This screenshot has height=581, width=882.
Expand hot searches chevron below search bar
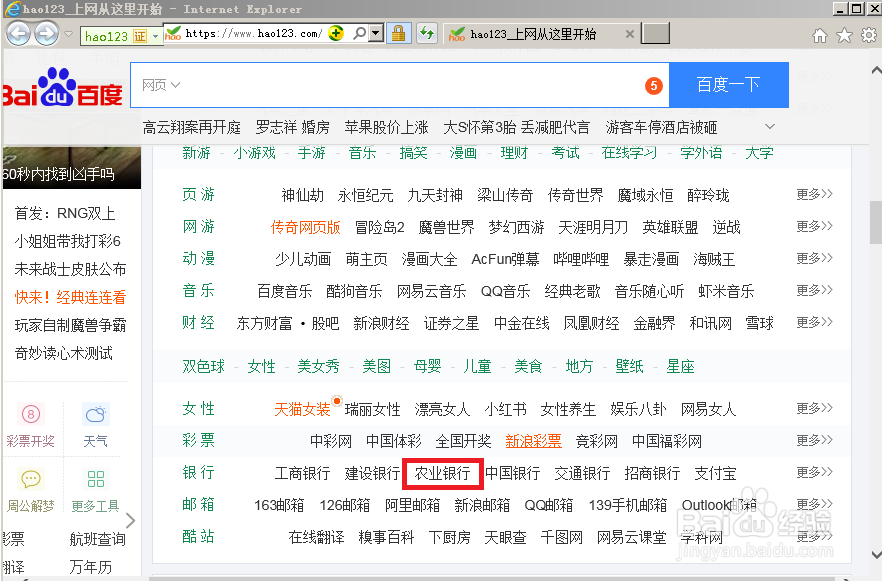point(770,127)
